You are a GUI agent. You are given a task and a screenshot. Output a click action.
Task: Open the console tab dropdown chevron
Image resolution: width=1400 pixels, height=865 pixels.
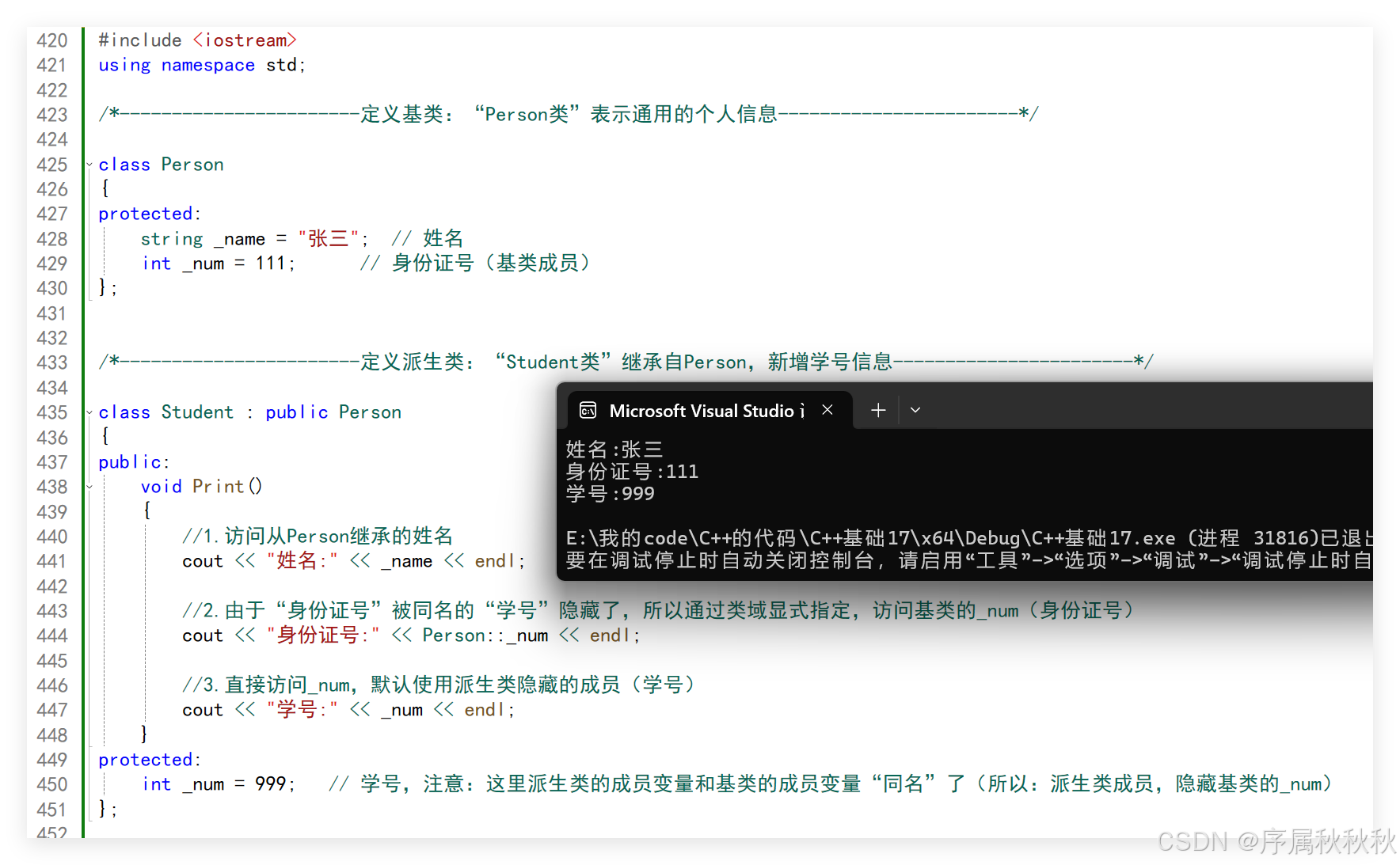[x=915, y=410]
